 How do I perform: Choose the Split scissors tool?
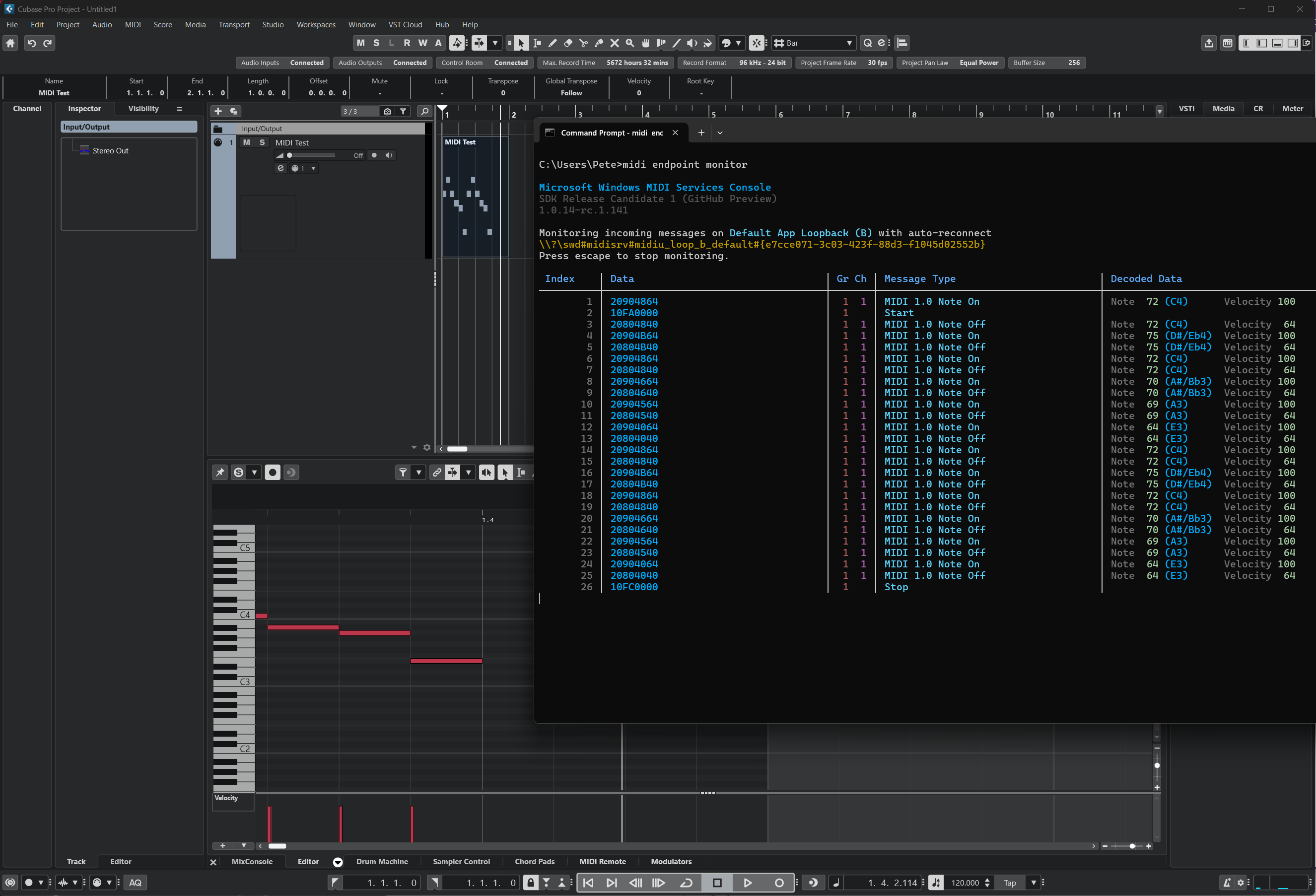[583, 43]
